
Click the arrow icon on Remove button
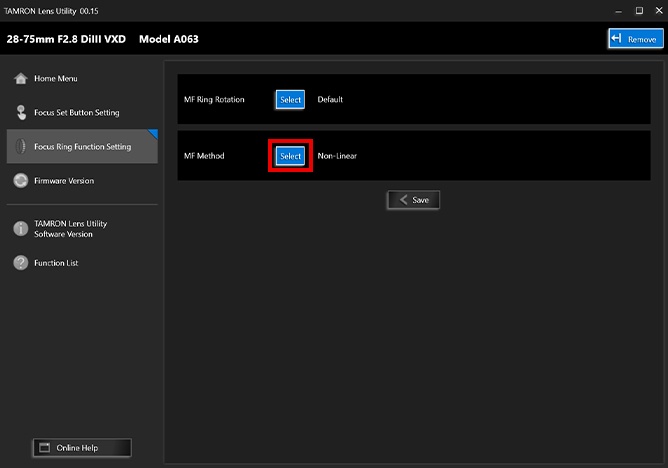[617, 39]
